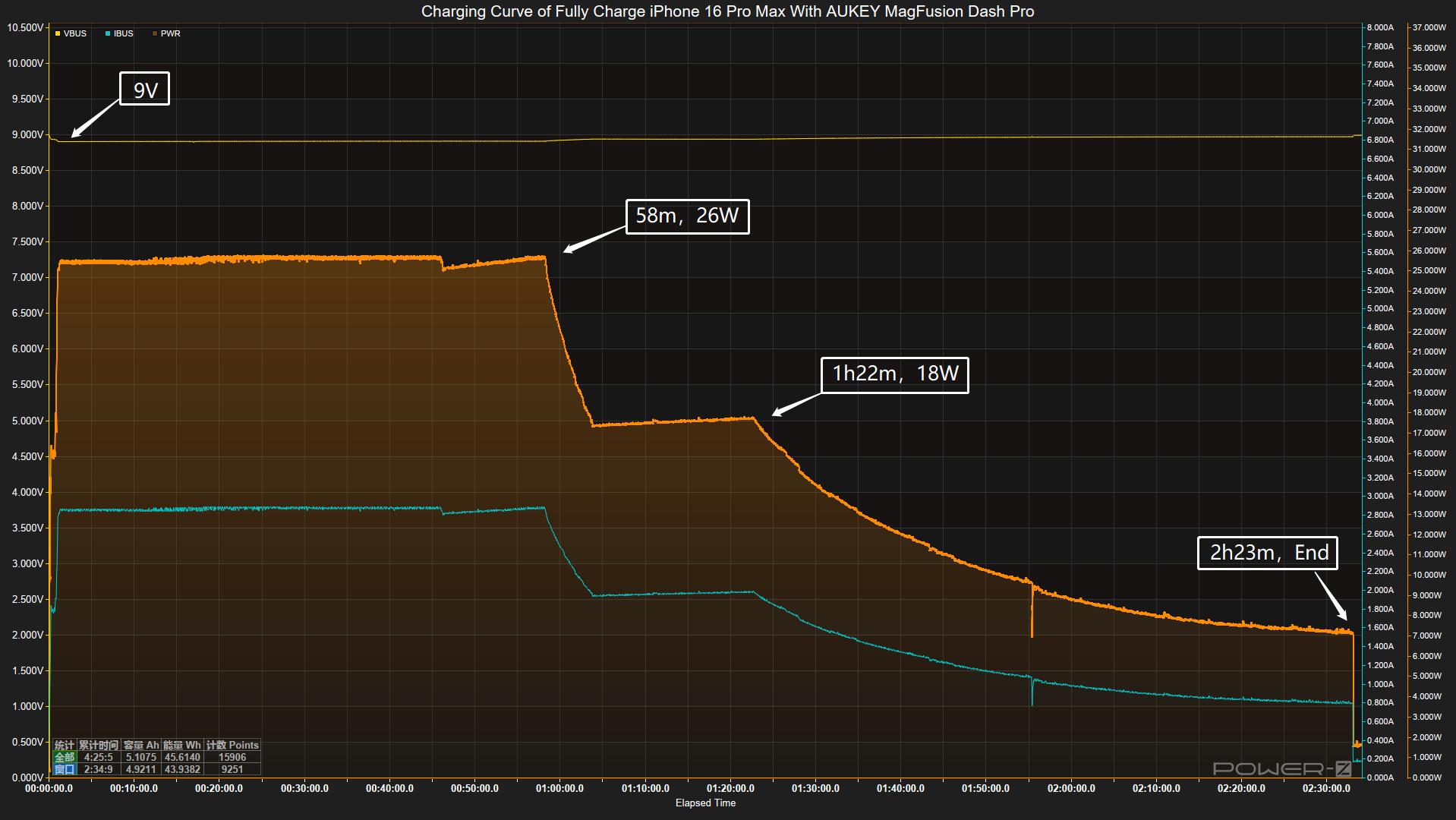Image resolution: width=1456 pixels, height=820 pixels.
Task: Click the 10.000W power axis label
Action: coord(1429,575)
